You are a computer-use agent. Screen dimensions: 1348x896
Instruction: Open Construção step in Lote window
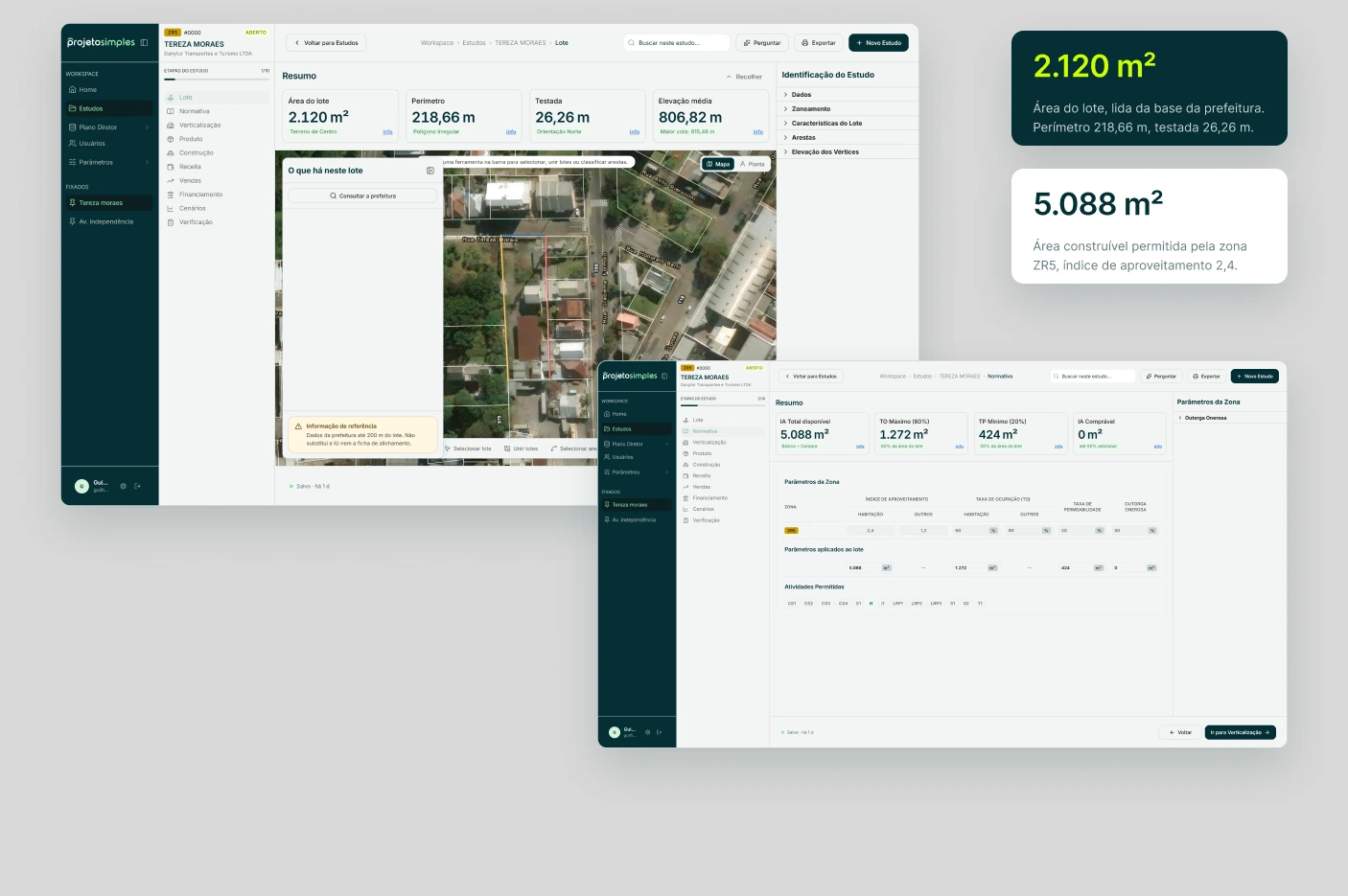point(216,153)
